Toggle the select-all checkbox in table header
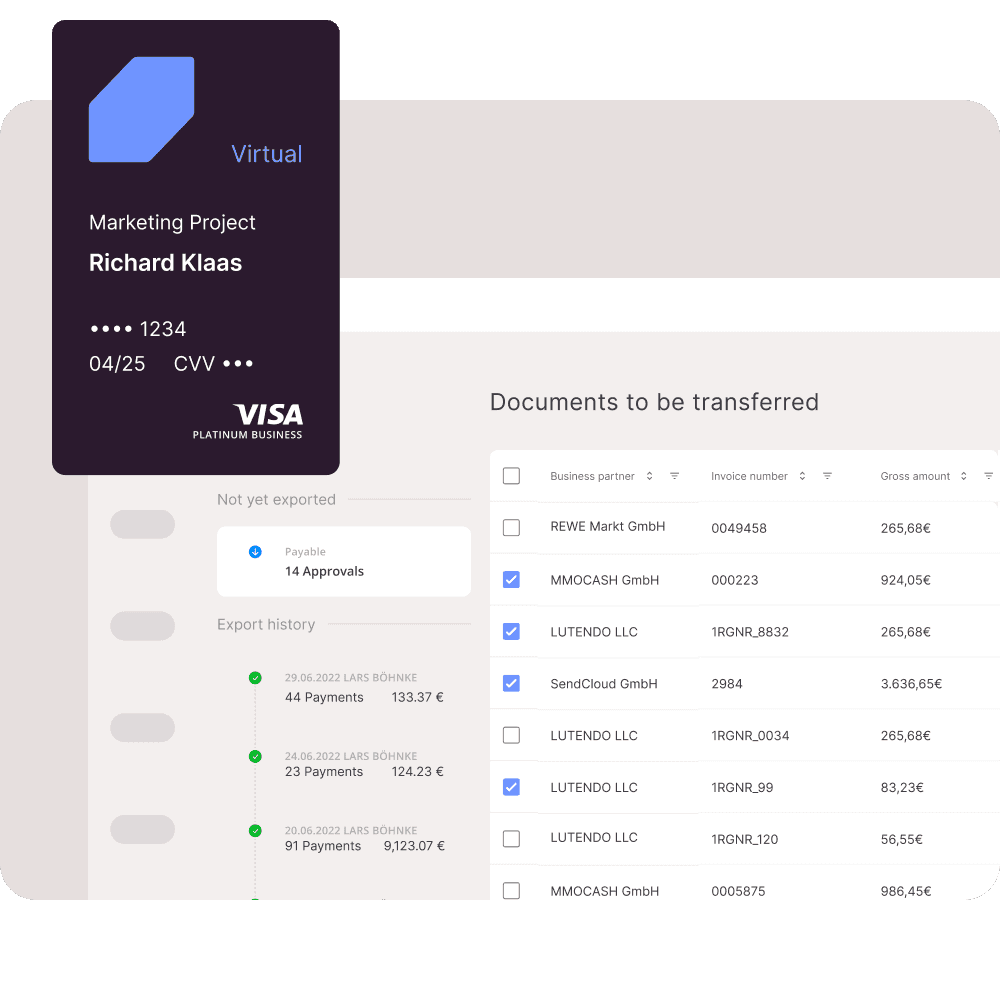The width and height of the screenshot is (1000, 1000). (511, 476)
